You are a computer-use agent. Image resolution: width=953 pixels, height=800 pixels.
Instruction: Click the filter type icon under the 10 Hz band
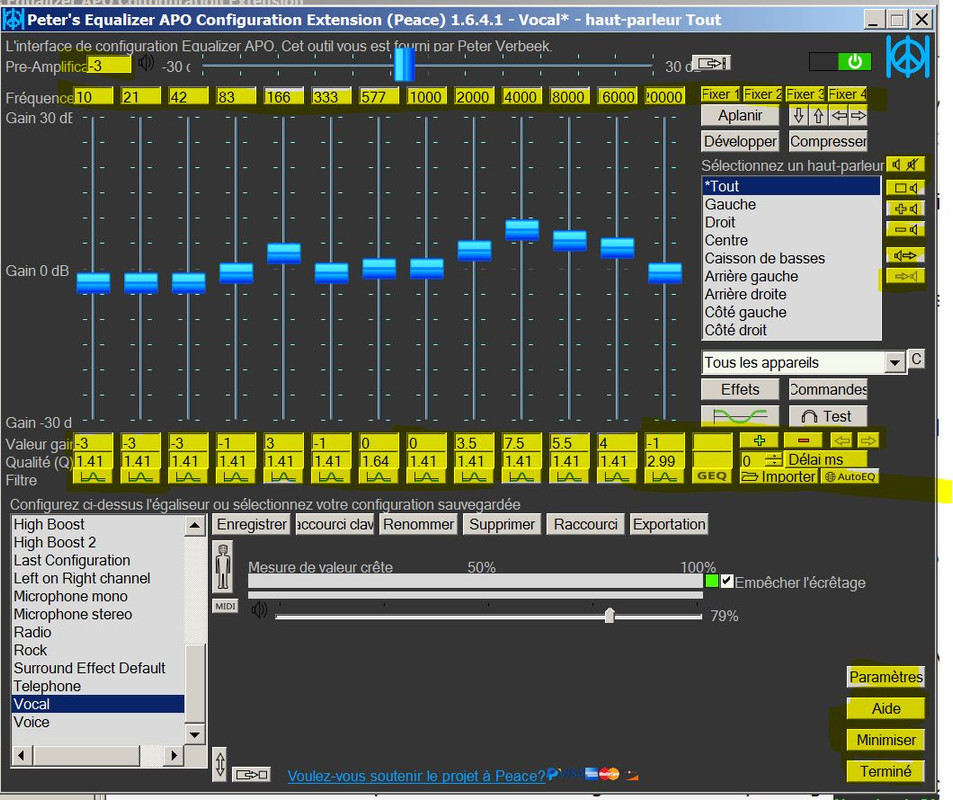point(92,478)
